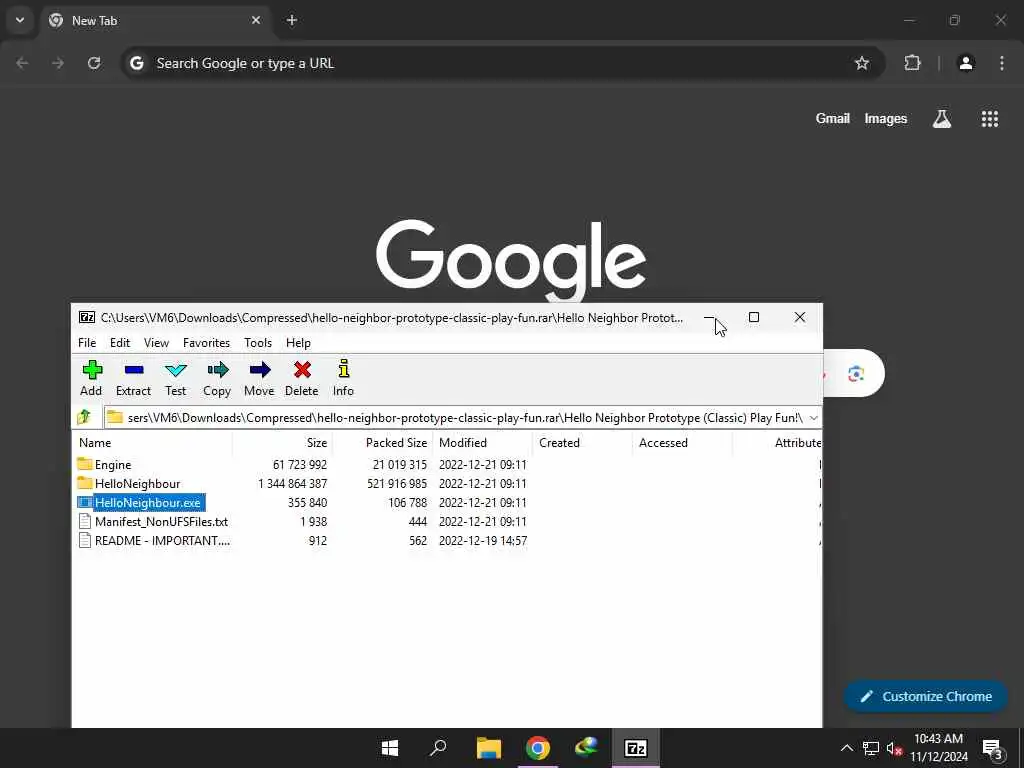Open the taskbar clock showing 10:43 AM
Viewport: 1024px width, 768px height.
click(x=939, y=748)
